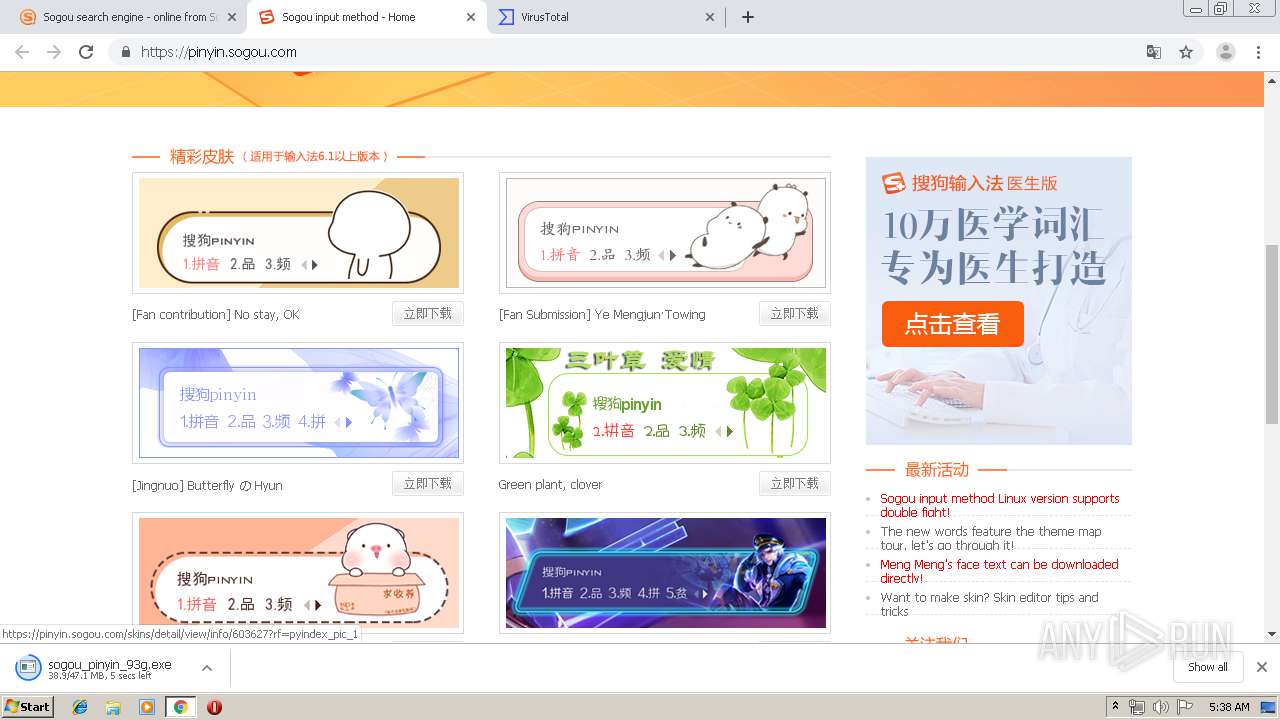1280x720 pixels.
Task: Click the 最新活动 section heading
Action: [937, 469]
